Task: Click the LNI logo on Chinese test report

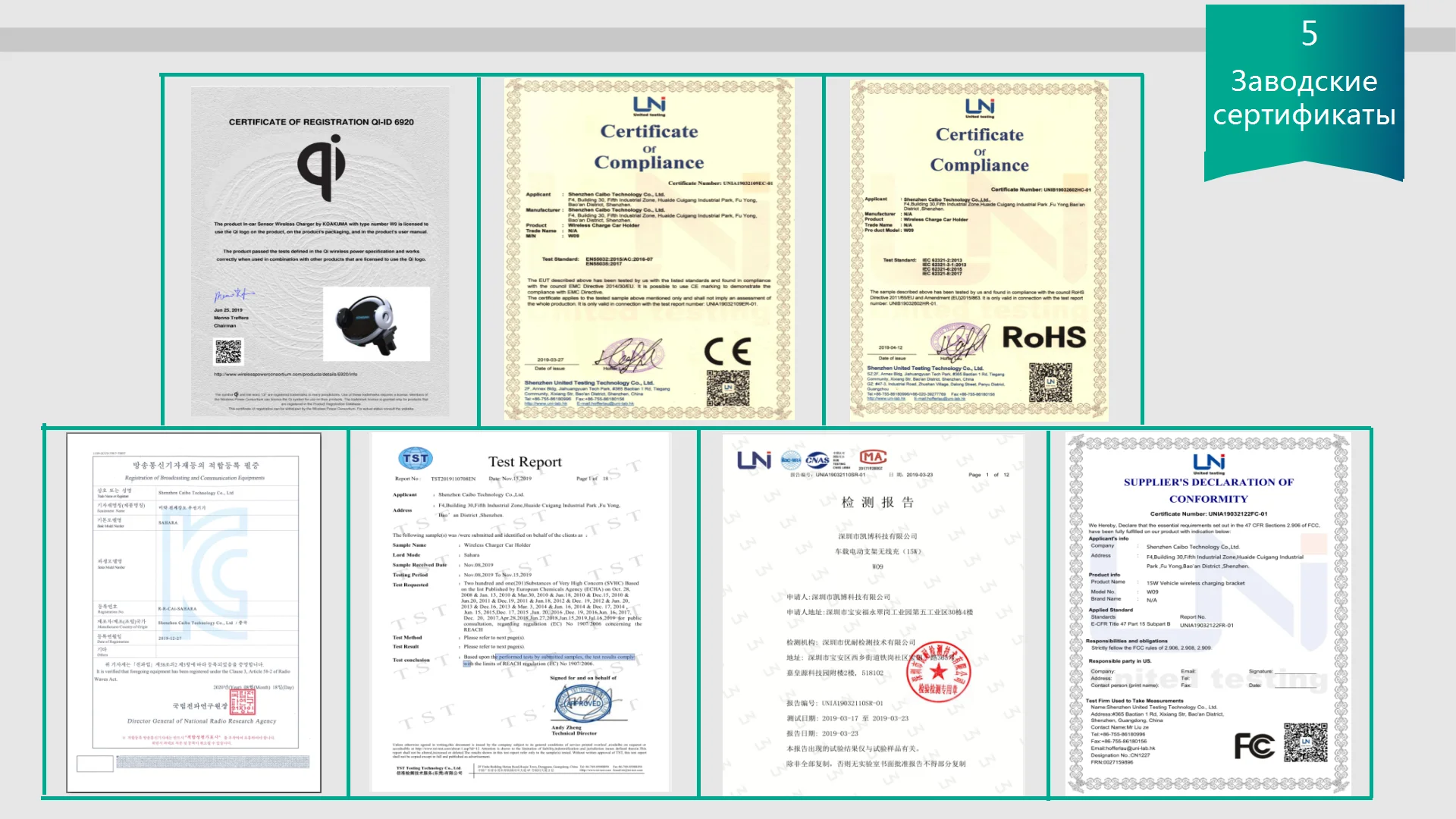Action: pyautogui.click(x=754, y=460)
